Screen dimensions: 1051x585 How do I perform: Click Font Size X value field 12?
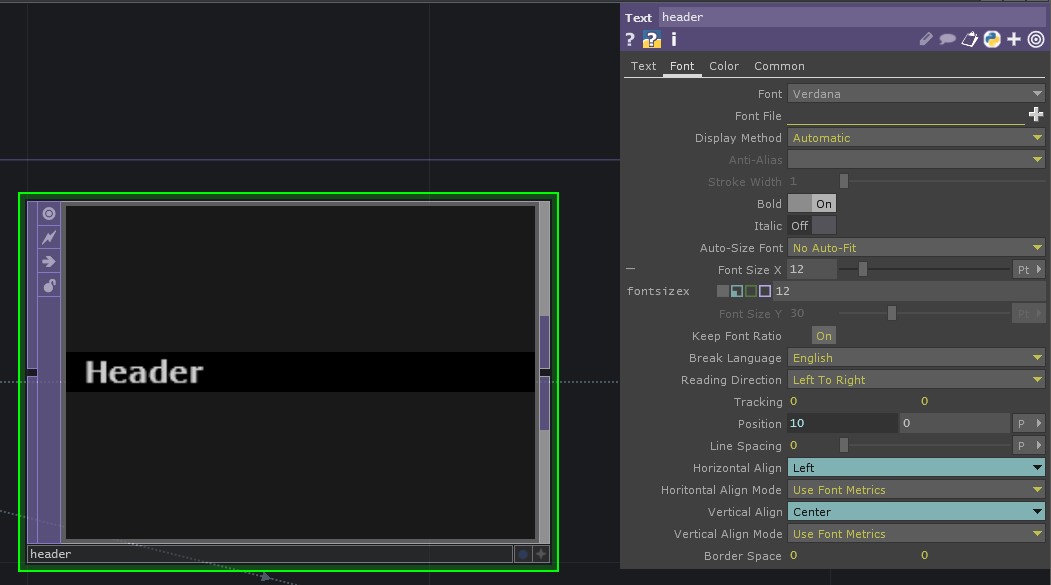[x=812, y=269]
